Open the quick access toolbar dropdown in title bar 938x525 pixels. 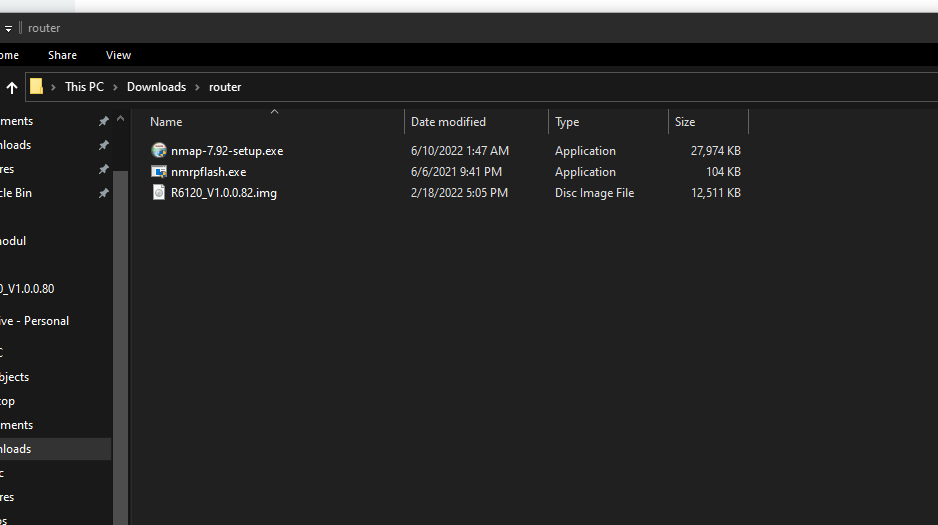tap(7, 28)
